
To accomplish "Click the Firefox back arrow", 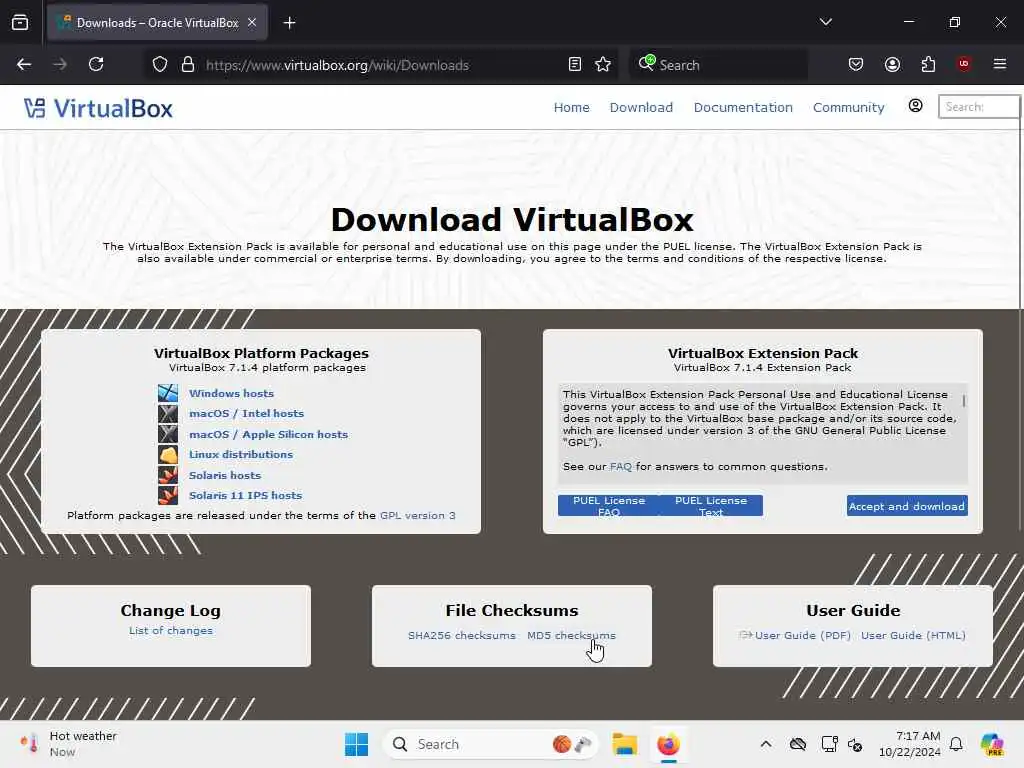I will [x=24, y=64].
